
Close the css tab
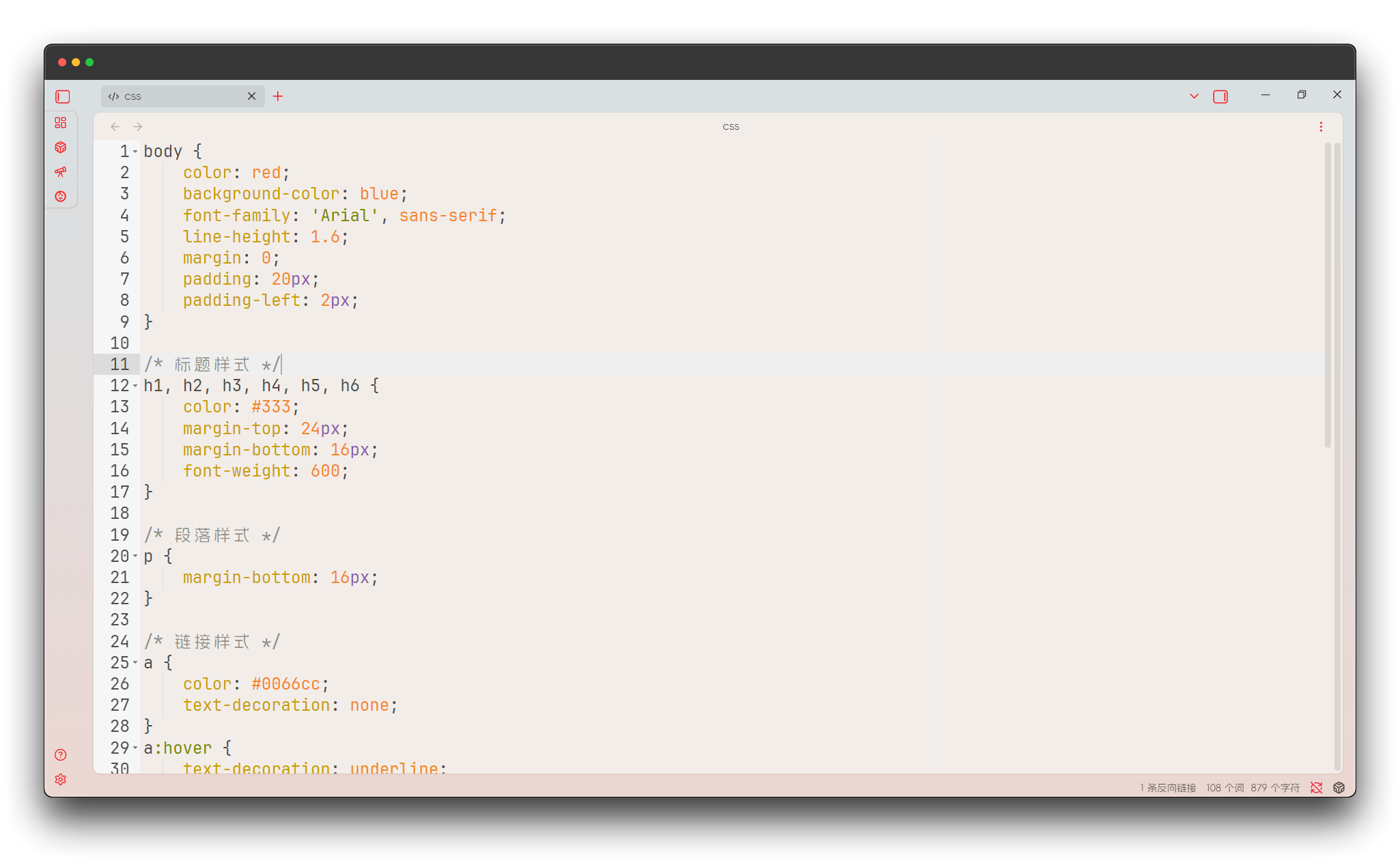[x=251, y=96]
